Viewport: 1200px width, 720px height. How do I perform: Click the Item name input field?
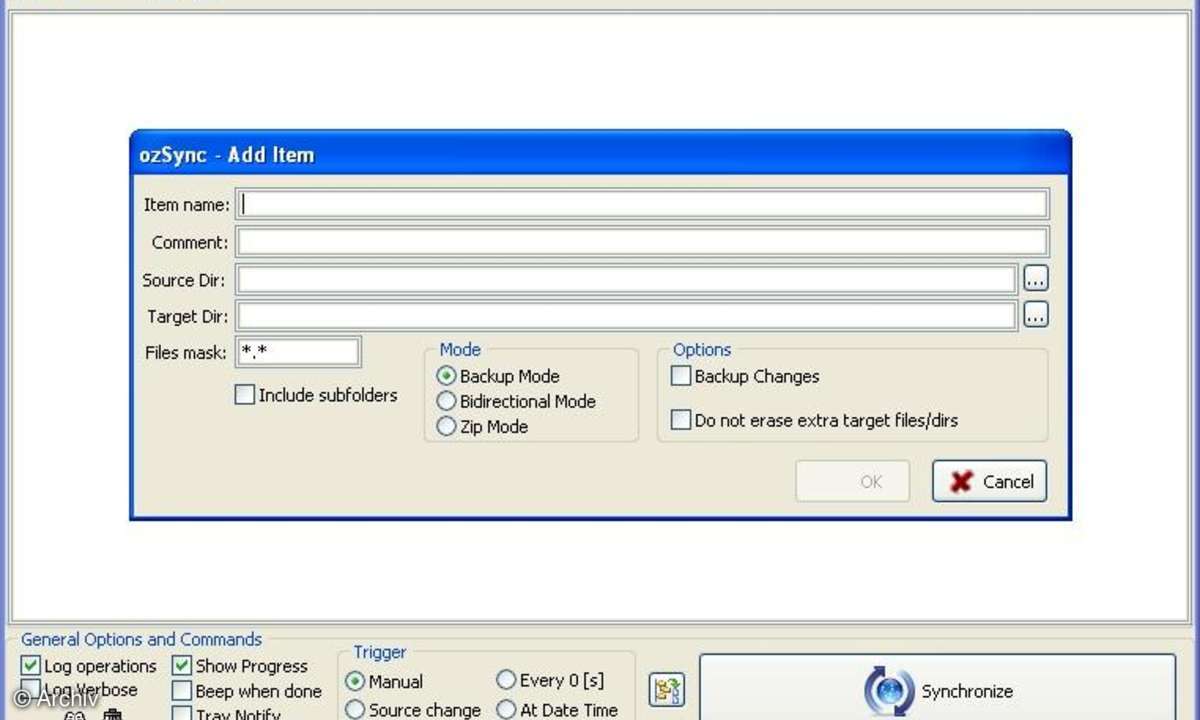(642, 204)
